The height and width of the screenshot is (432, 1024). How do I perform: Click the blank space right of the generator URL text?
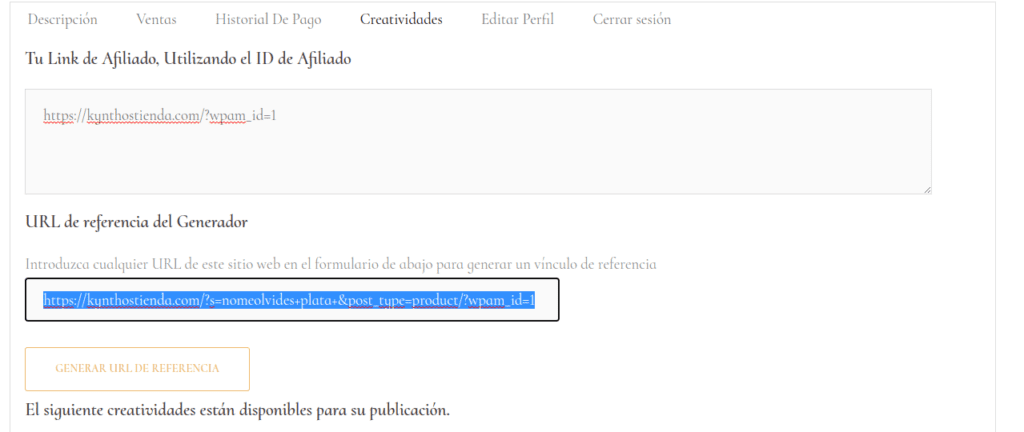pyautogui.click(x=547, y=300)
